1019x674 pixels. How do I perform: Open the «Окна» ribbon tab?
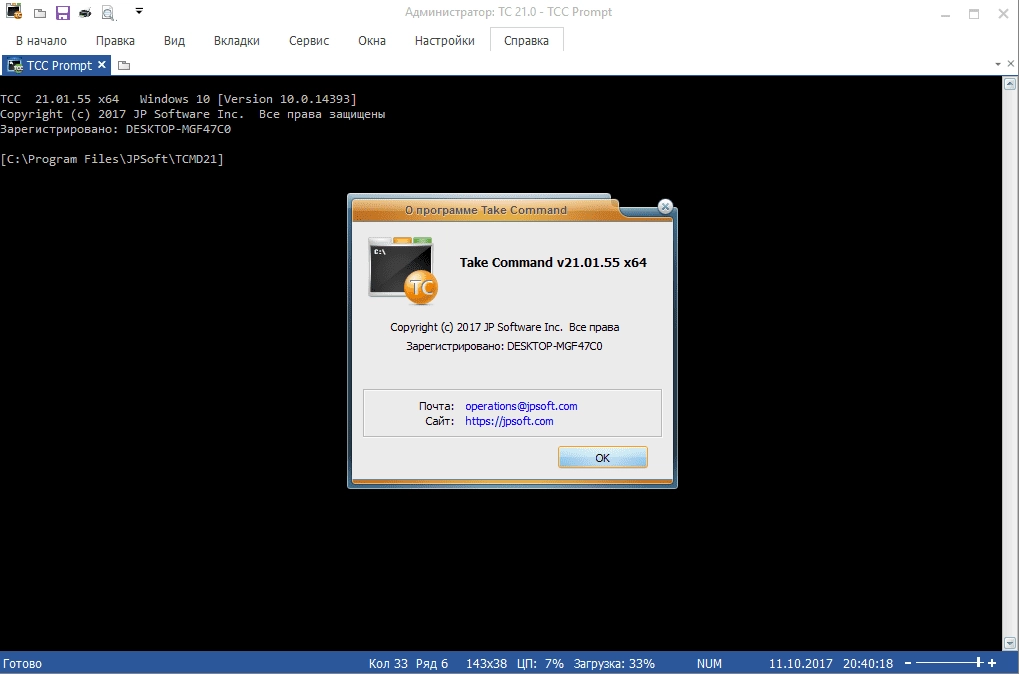click(372, 40)
